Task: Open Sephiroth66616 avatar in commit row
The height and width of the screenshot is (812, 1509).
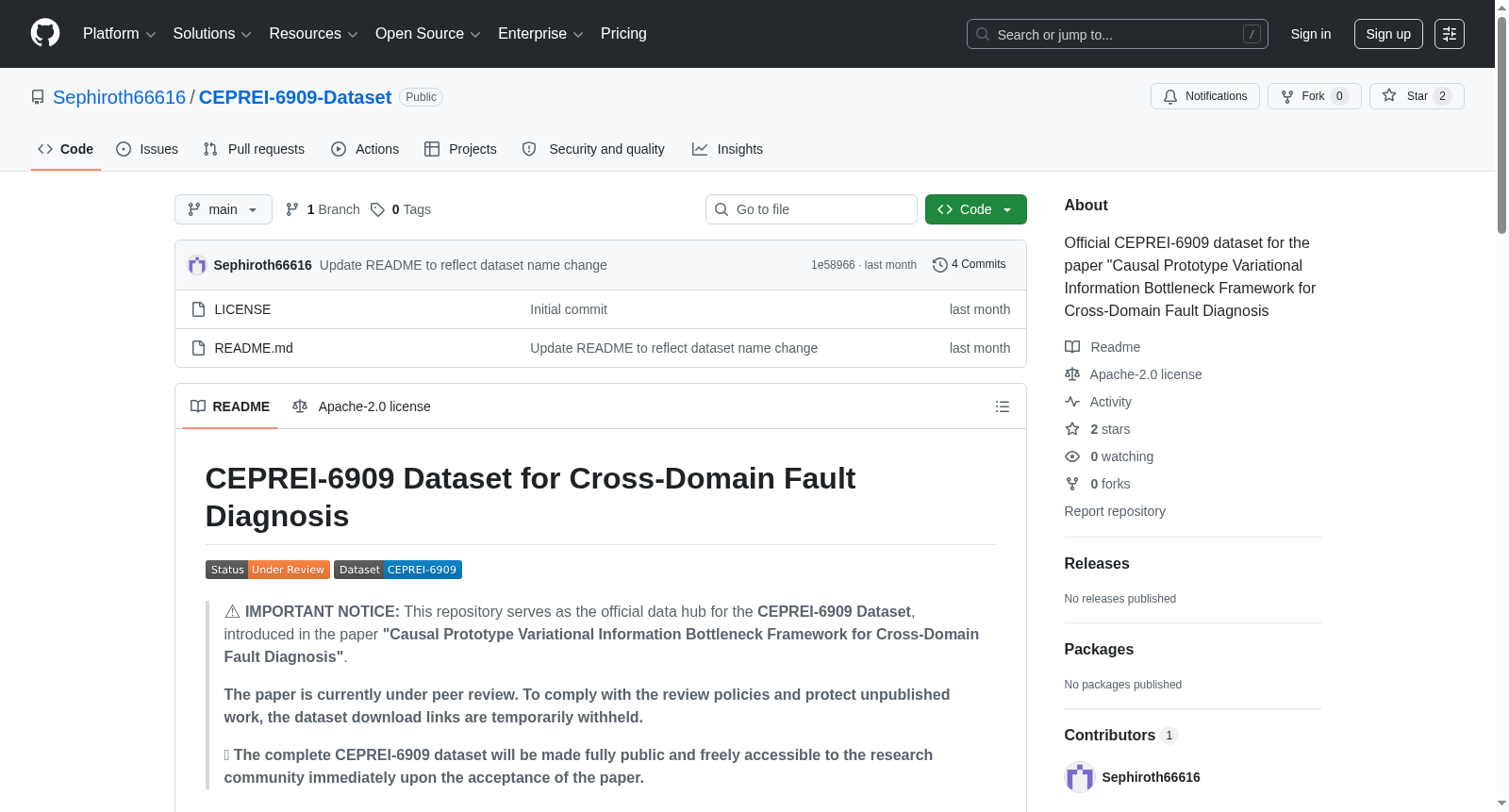Action: (x=197, y=265)
